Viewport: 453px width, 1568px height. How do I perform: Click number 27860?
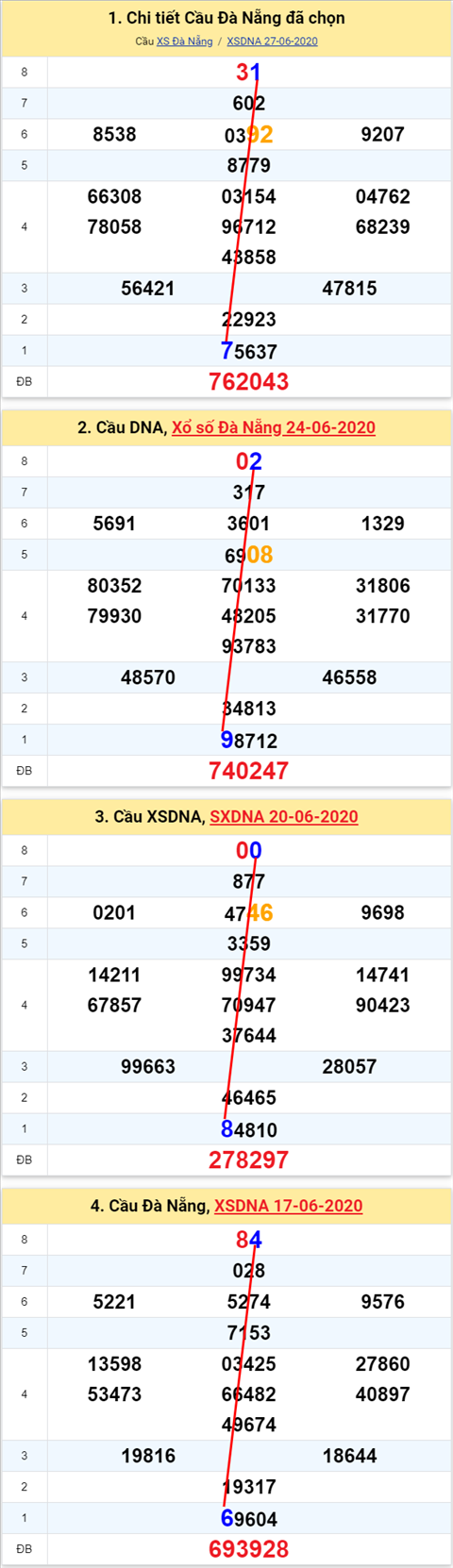(383, 1364)
